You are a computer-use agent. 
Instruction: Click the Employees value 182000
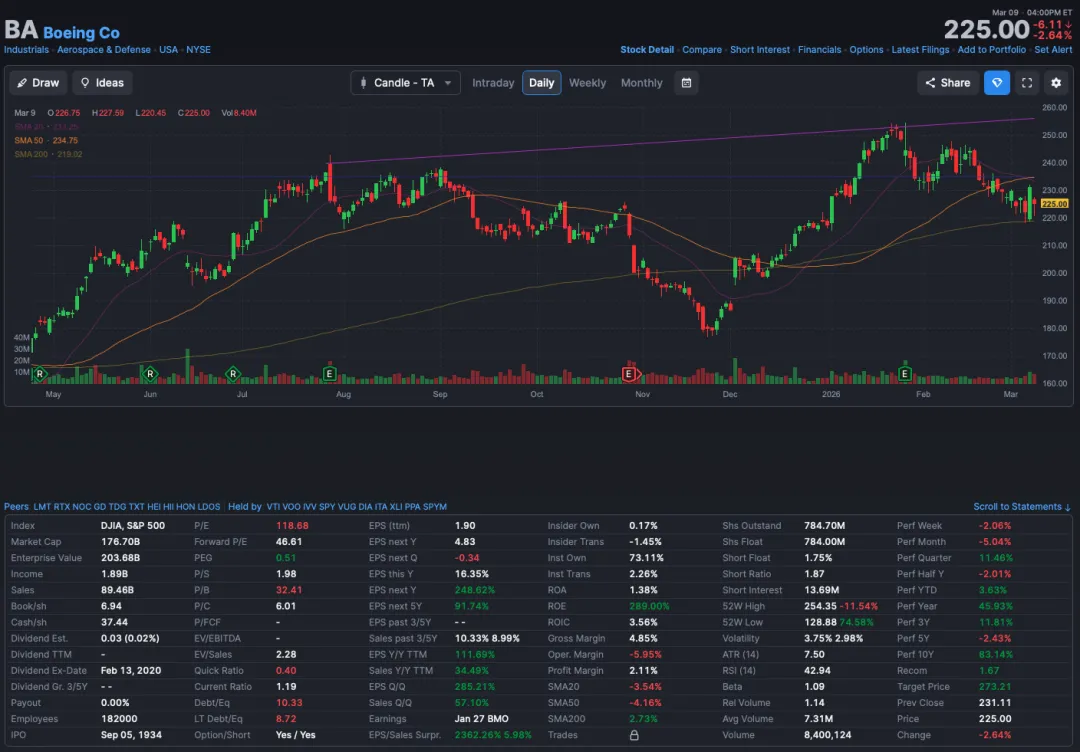tap(118, 719)
